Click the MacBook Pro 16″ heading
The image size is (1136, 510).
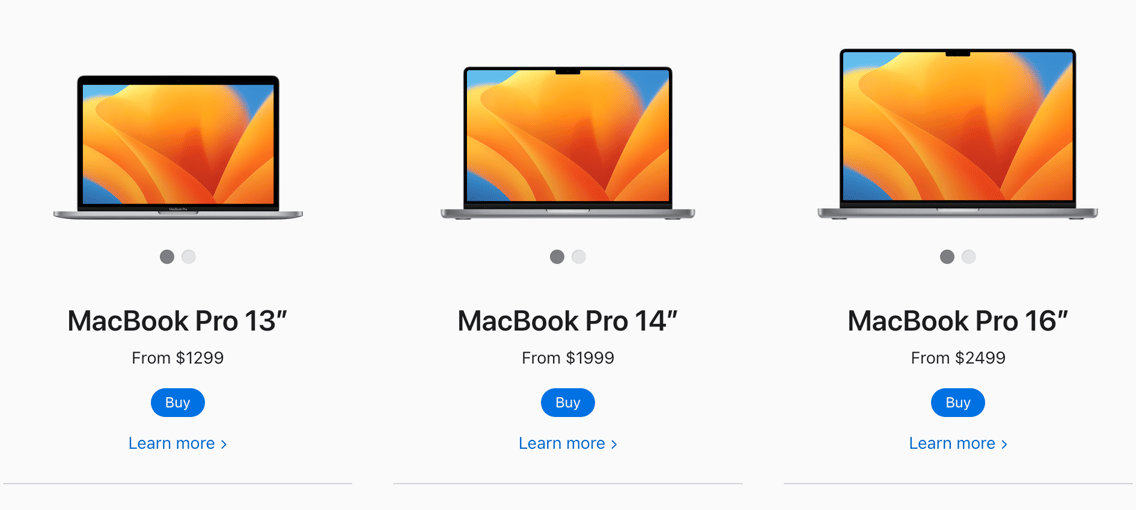pyautogui.click(x=958, y=321)
